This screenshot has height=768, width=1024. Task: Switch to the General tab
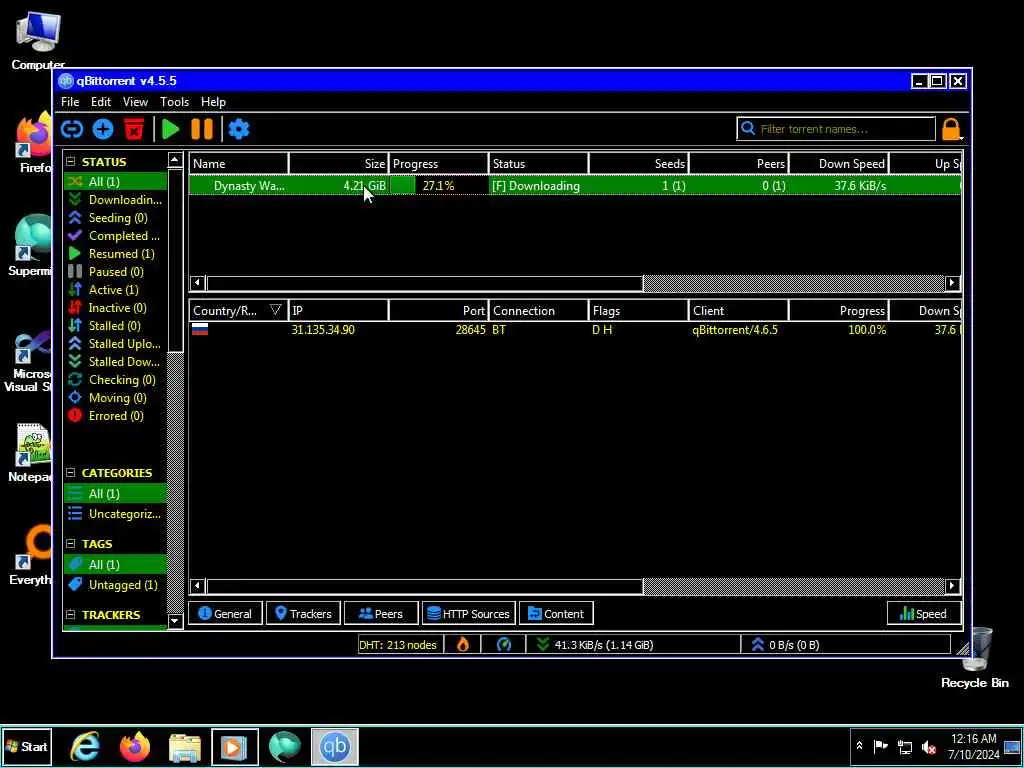pyautogui.click(x=225, y=614)
